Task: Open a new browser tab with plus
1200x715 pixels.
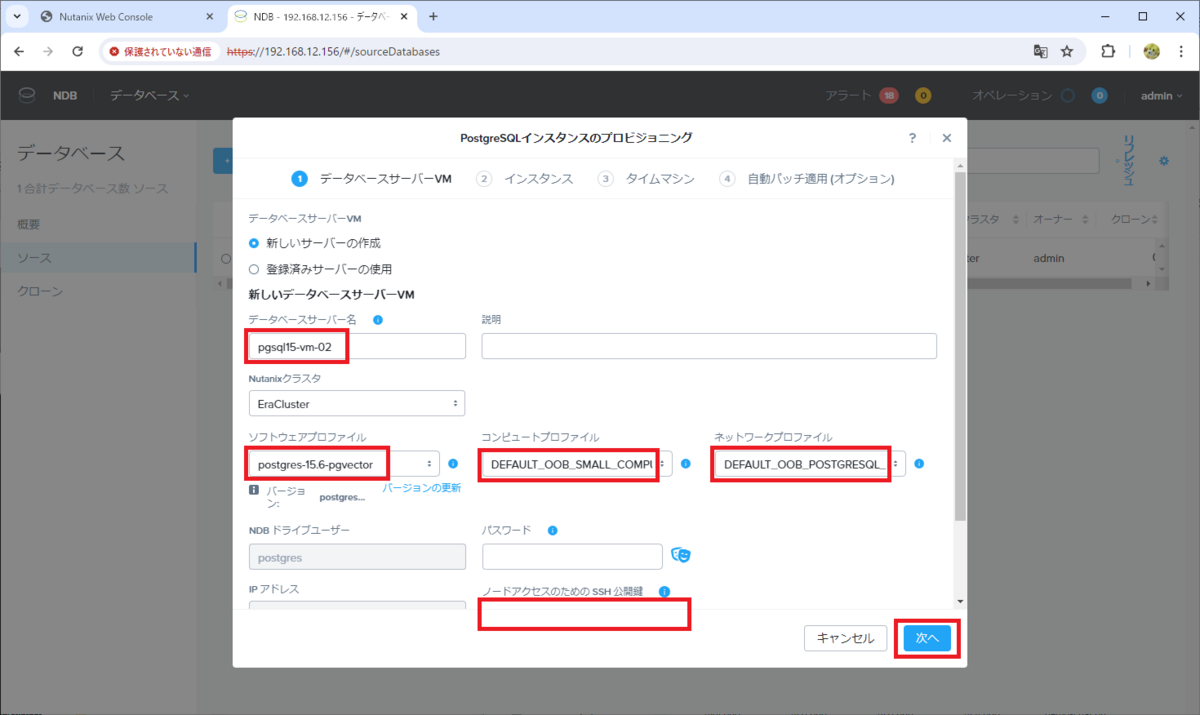Action: click(x=433, y=17)
